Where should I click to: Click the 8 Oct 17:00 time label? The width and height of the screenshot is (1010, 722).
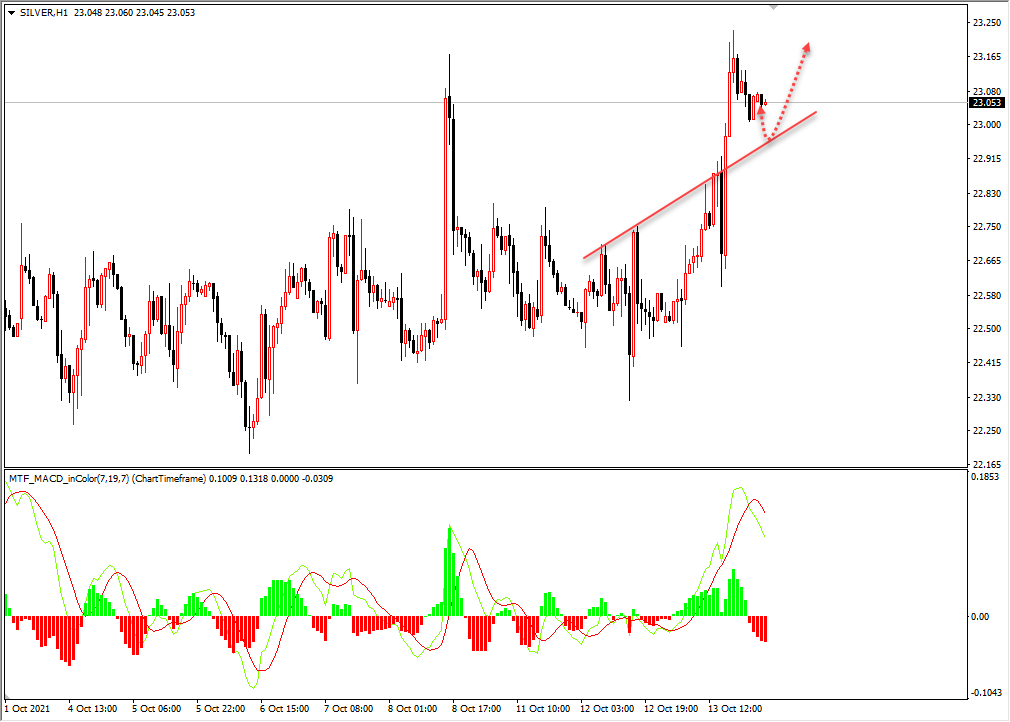pyautogui.click(x=477, y=708)
